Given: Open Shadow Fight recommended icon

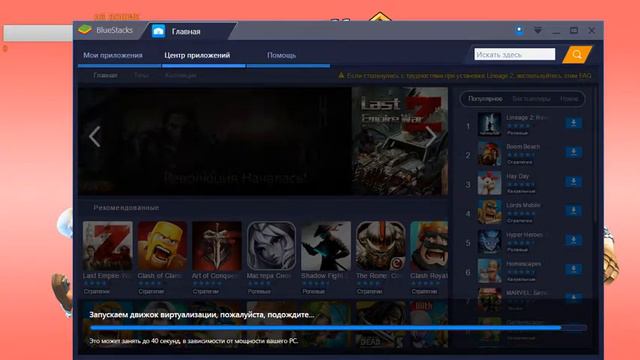Looking at the screenshot, I should pos(326,246).
